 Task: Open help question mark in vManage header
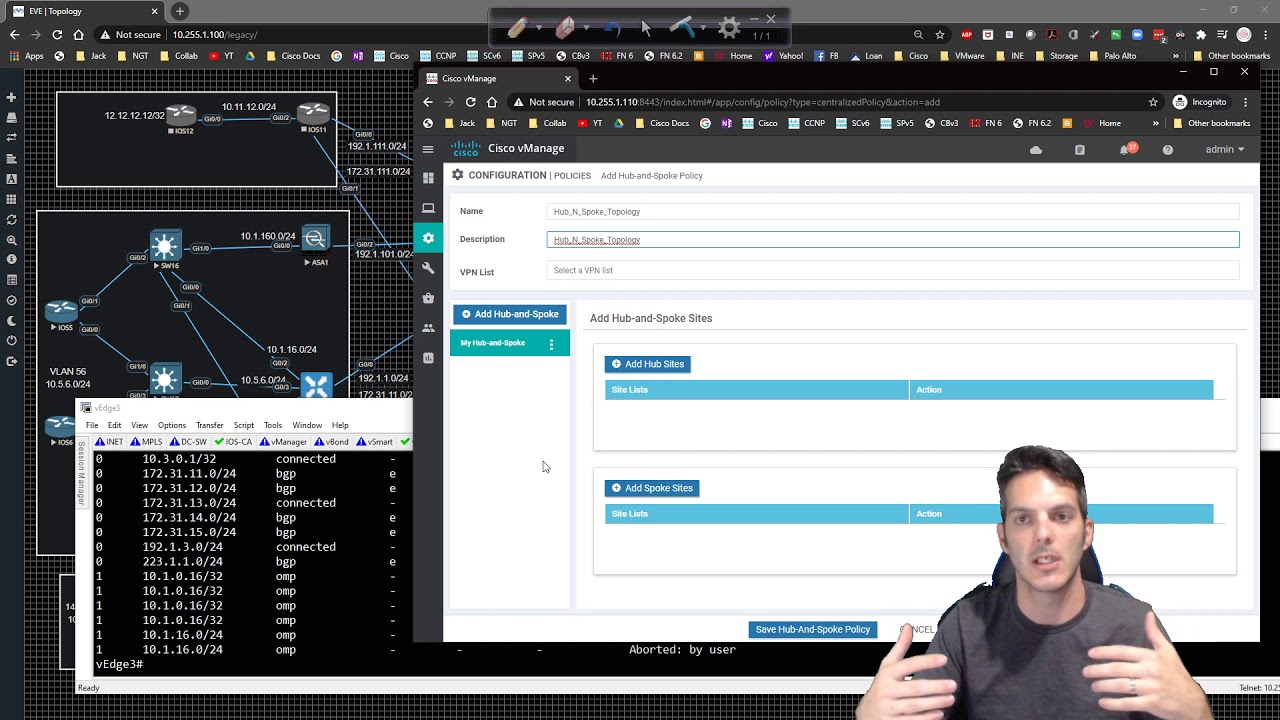(x=1167, y=150)
